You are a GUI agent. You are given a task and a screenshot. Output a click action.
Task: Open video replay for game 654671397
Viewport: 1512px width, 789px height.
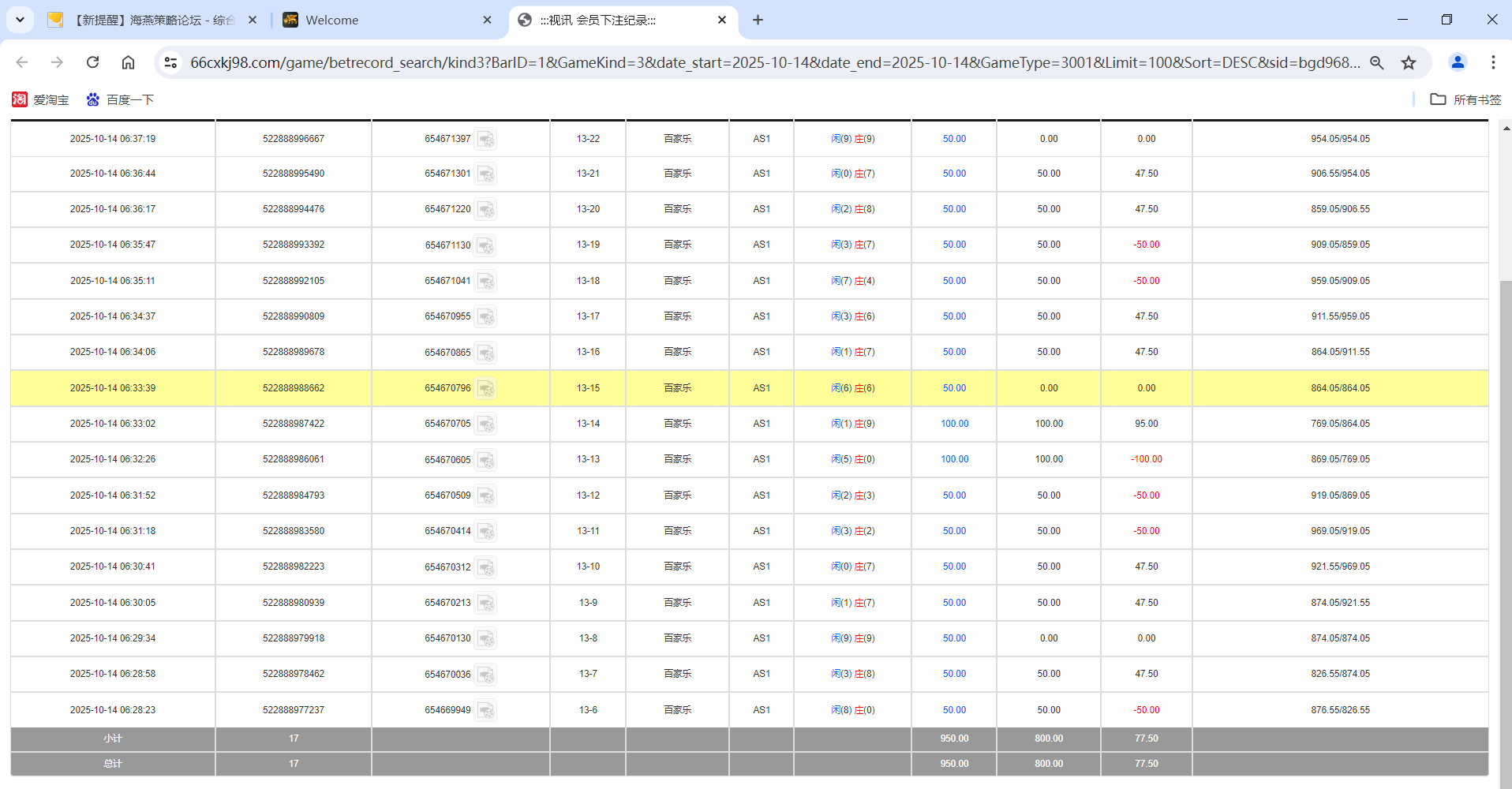487,139
